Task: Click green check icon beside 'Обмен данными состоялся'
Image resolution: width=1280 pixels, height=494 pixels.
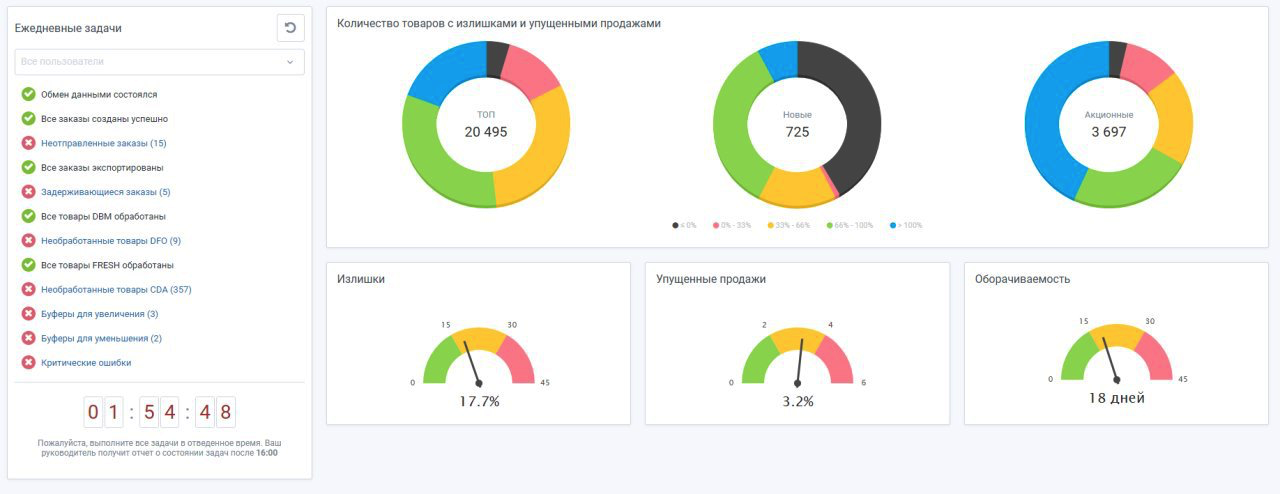Action: 28,95
